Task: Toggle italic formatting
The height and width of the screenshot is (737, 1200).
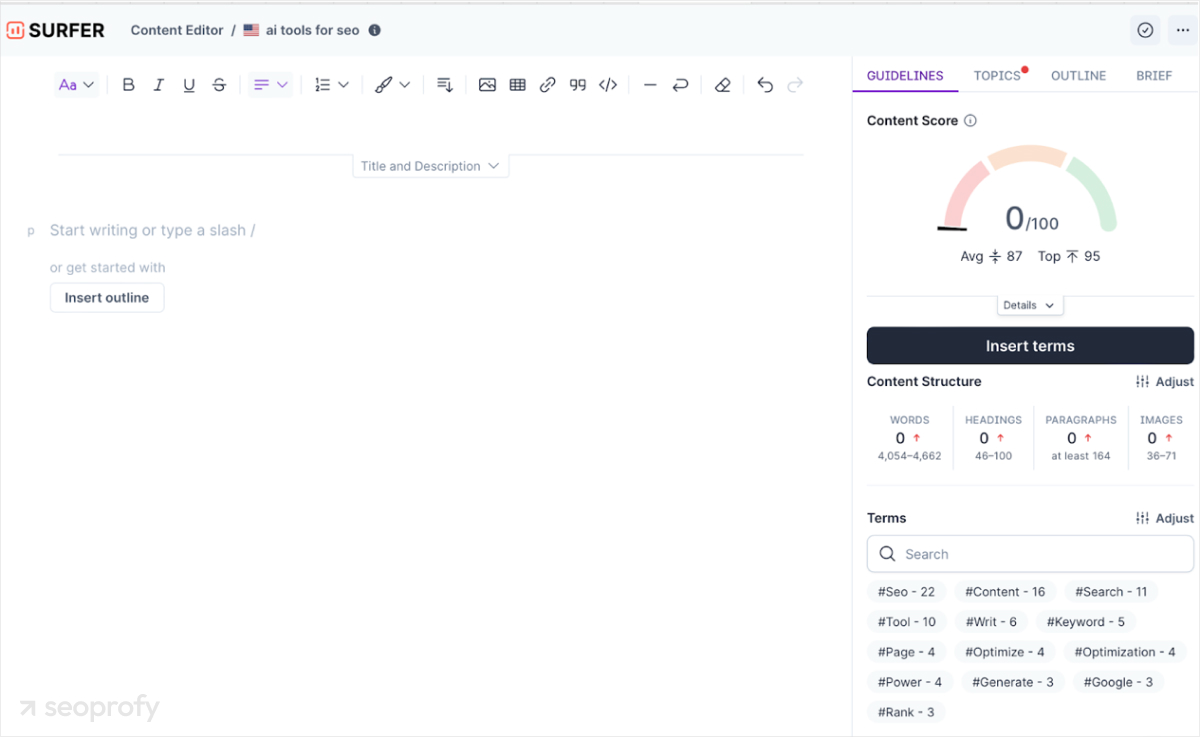Action: tap(158, 85)
